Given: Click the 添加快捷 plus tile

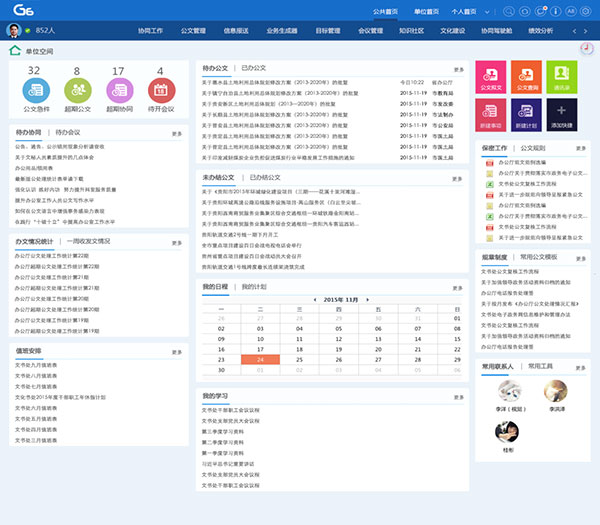Looking at the screenshot, I should 562,115.
